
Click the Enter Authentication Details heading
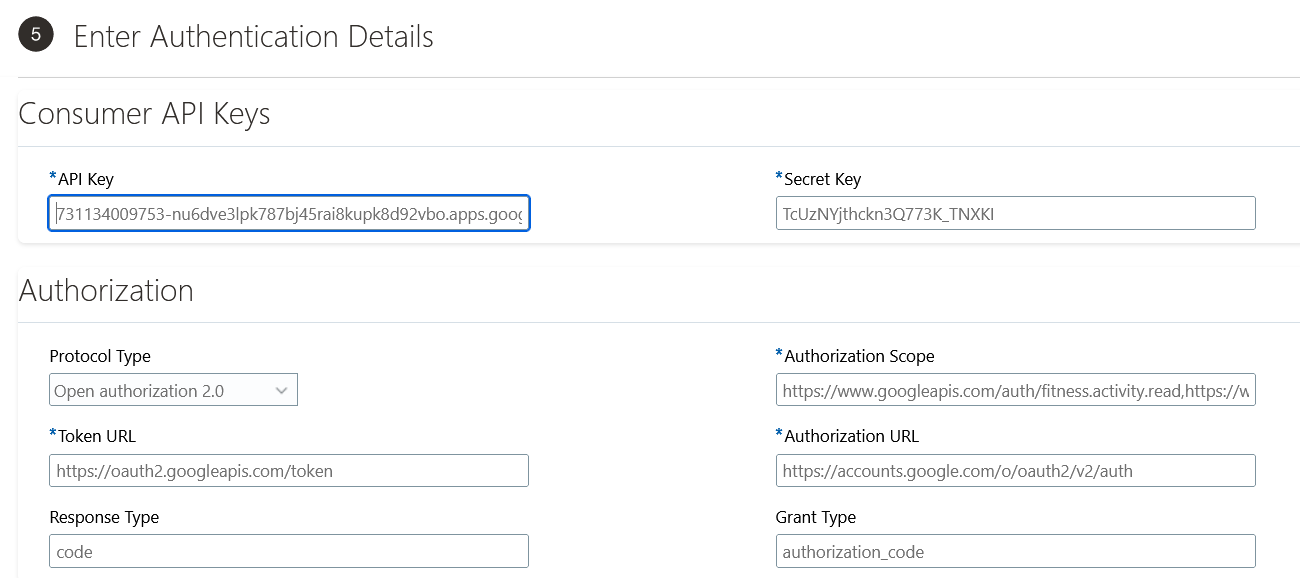[253, 37]
